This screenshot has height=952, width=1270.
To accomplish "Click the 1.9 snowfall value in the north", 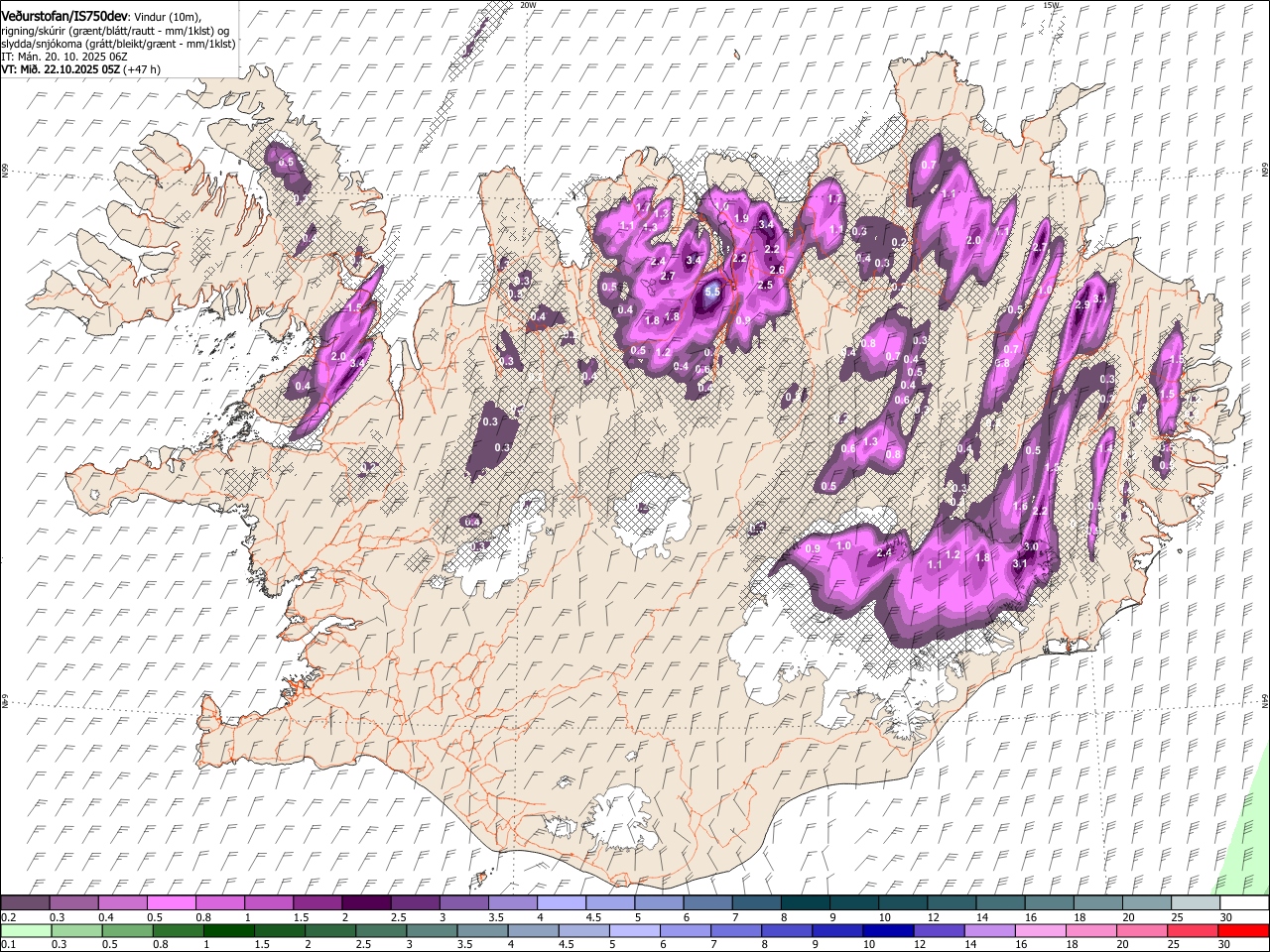I will point(741,218).
